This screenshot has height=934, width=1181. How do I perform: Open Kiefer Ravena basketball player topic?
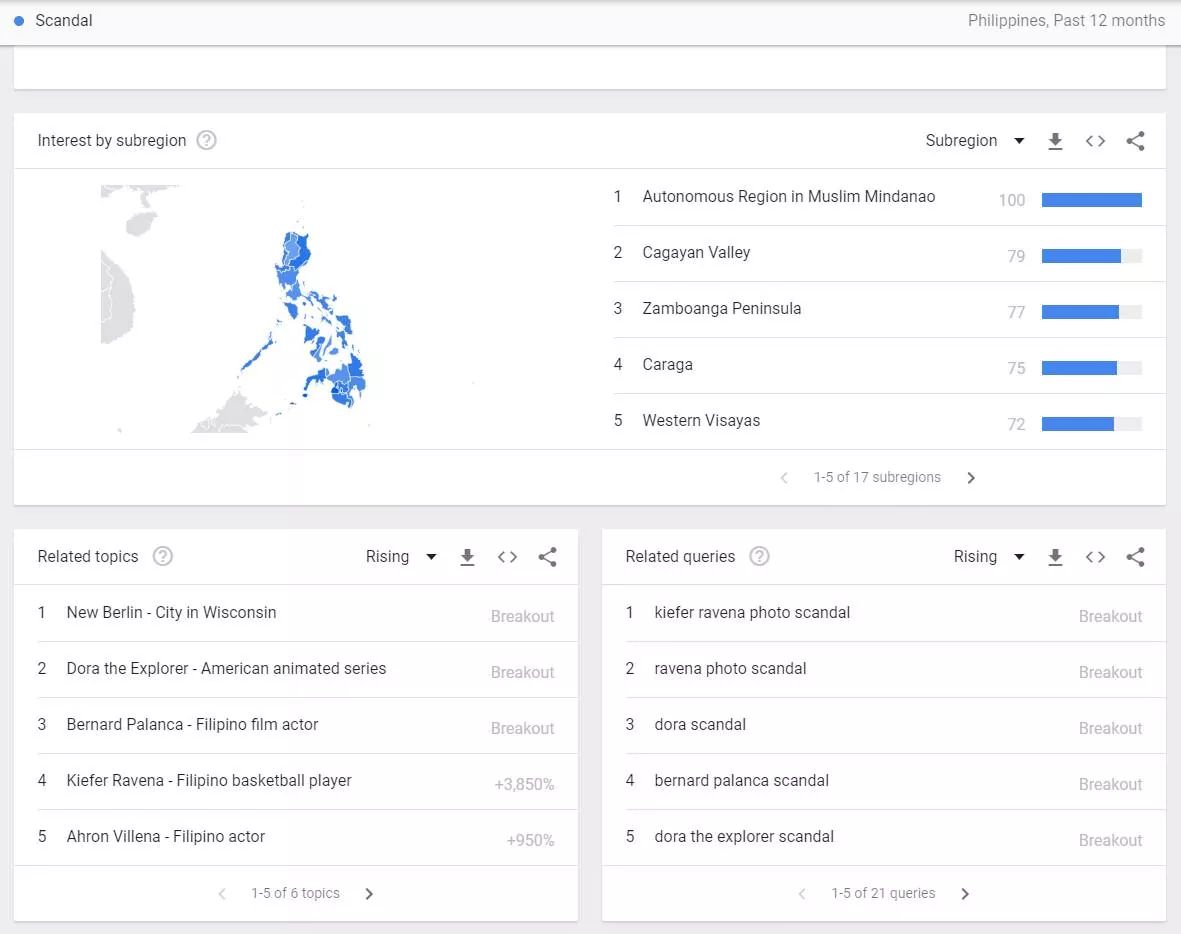(209, 781)
